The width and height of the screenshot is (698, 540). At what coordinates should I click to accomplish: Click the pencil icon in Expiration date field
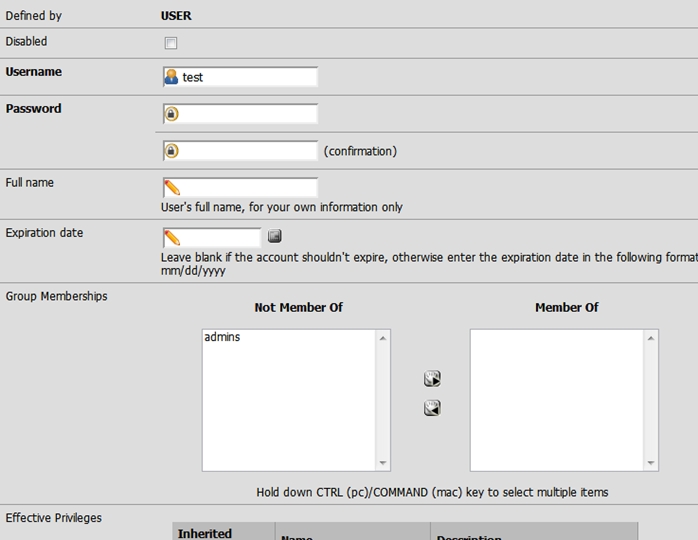pos(172,237)
